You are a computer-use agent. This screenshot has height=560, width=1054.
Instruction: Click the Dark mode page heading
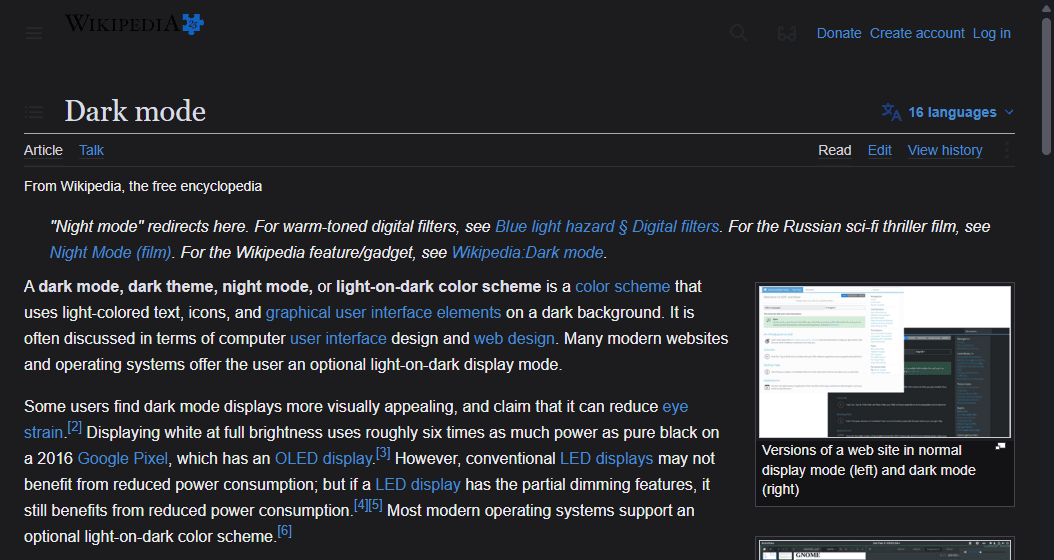135,111
